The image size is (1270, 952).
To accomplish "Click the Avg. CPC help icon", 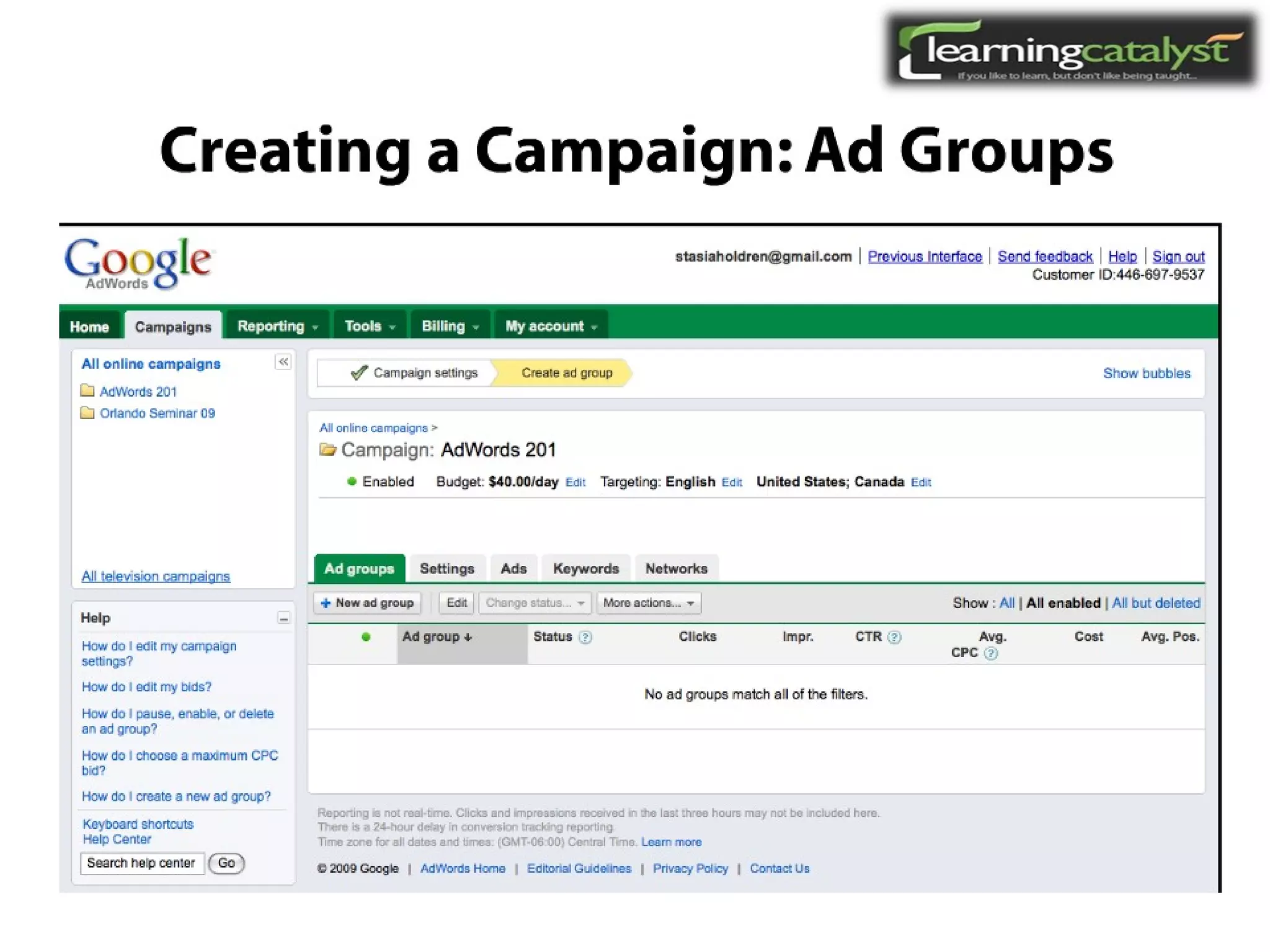I will [x=990, y=653].
